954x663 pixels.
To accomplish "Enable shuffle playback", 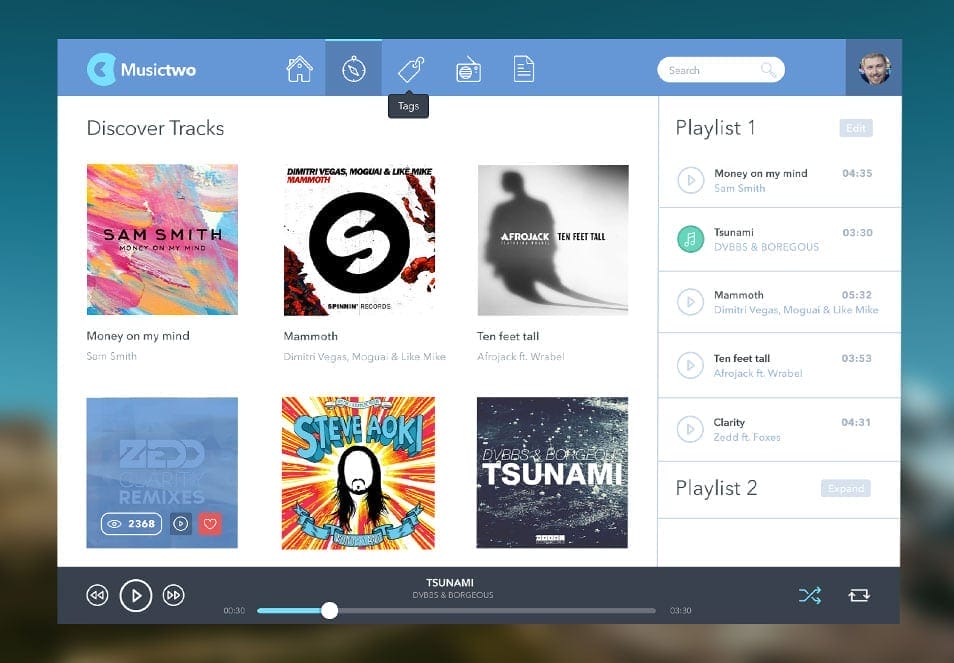I will 810,595.
